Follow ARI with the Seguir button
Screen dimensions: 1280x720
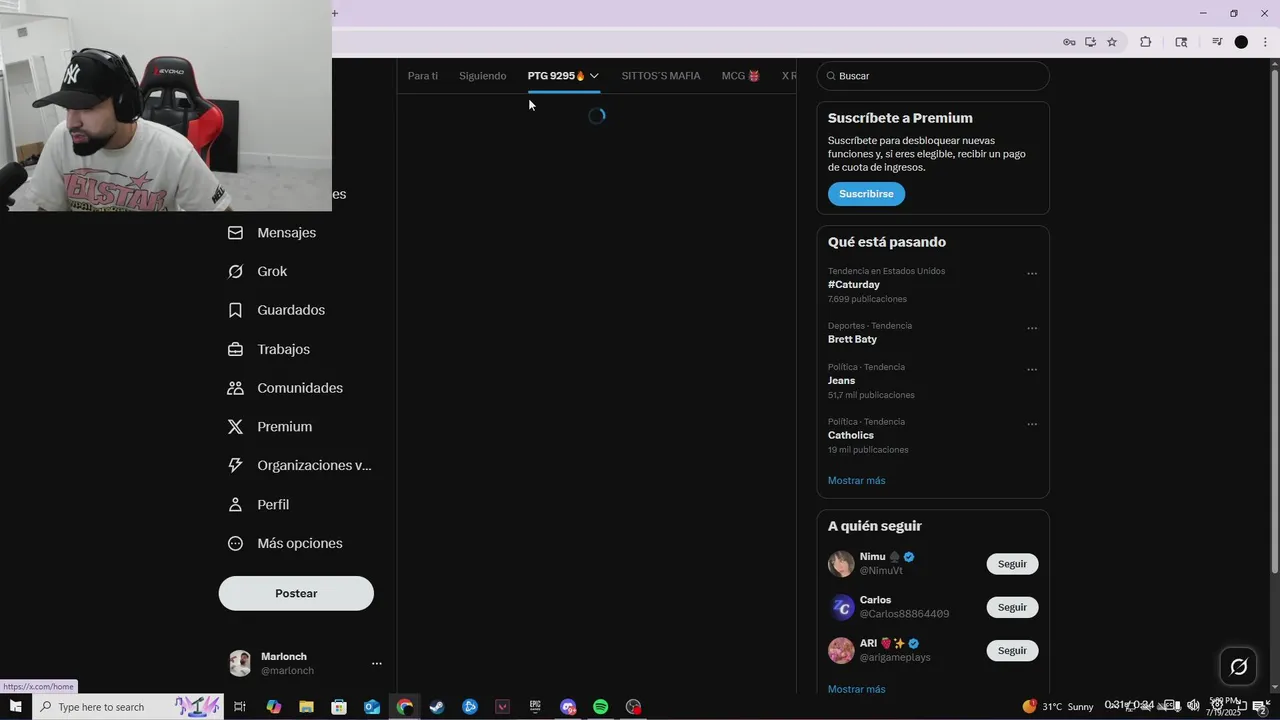click(x=1012, y=650)
